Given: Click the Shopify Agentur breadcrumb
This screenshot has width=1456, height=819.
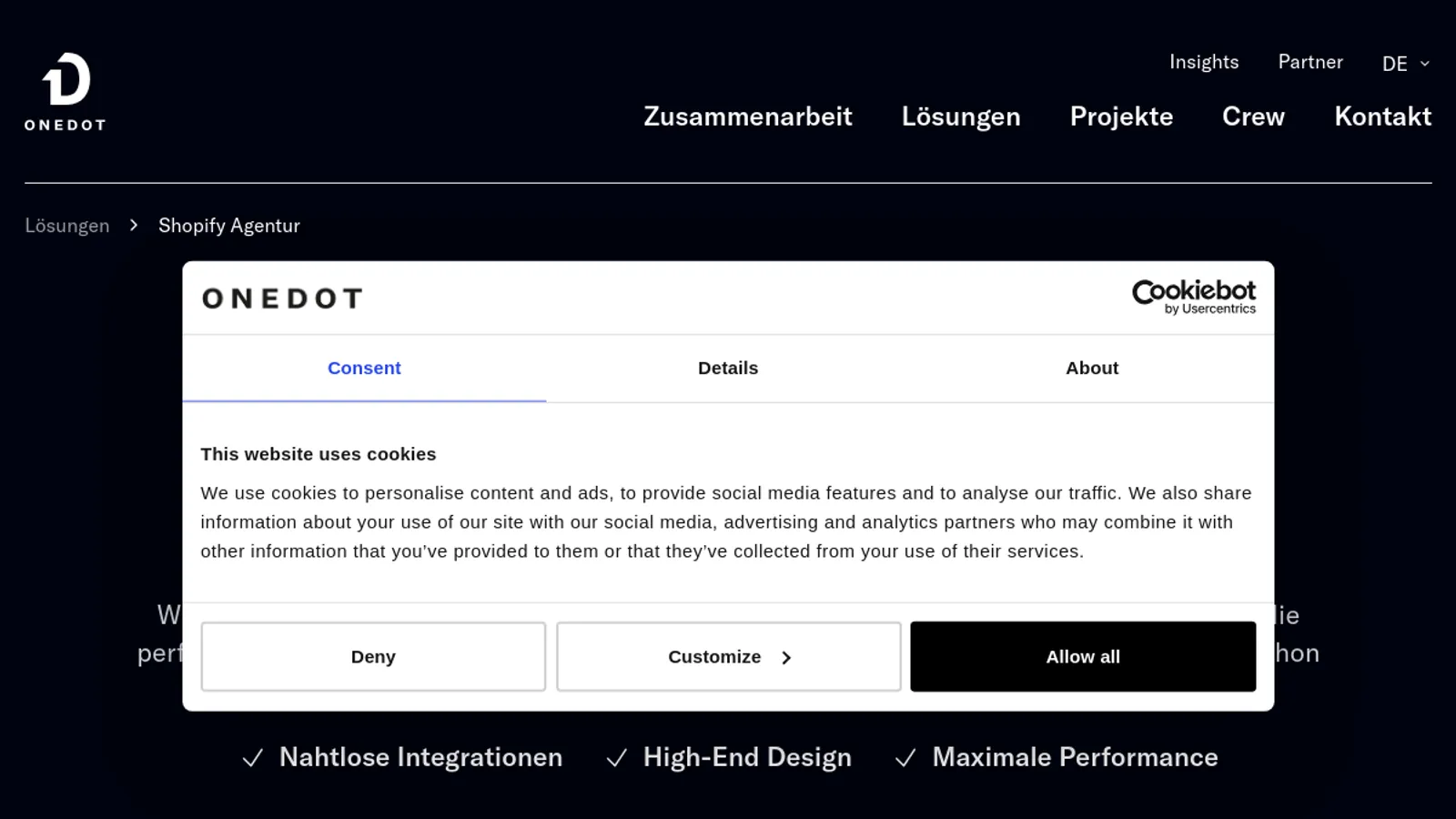Looking at the screenshot, I should click(x=229, y=226).
